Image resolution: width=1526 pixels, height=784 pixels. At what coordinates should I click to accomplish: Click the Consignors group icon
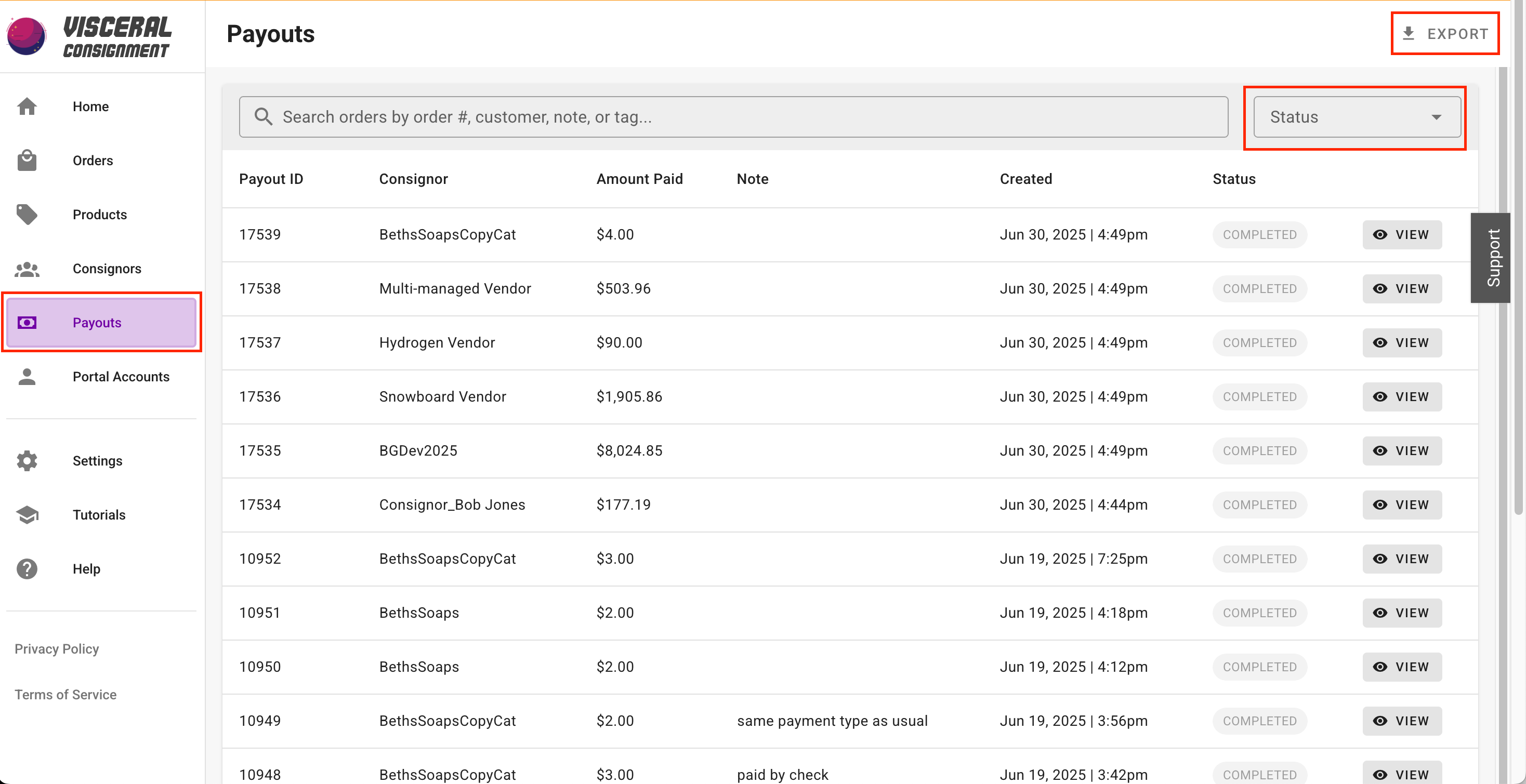pyautogui.click(x=27, y=269)
